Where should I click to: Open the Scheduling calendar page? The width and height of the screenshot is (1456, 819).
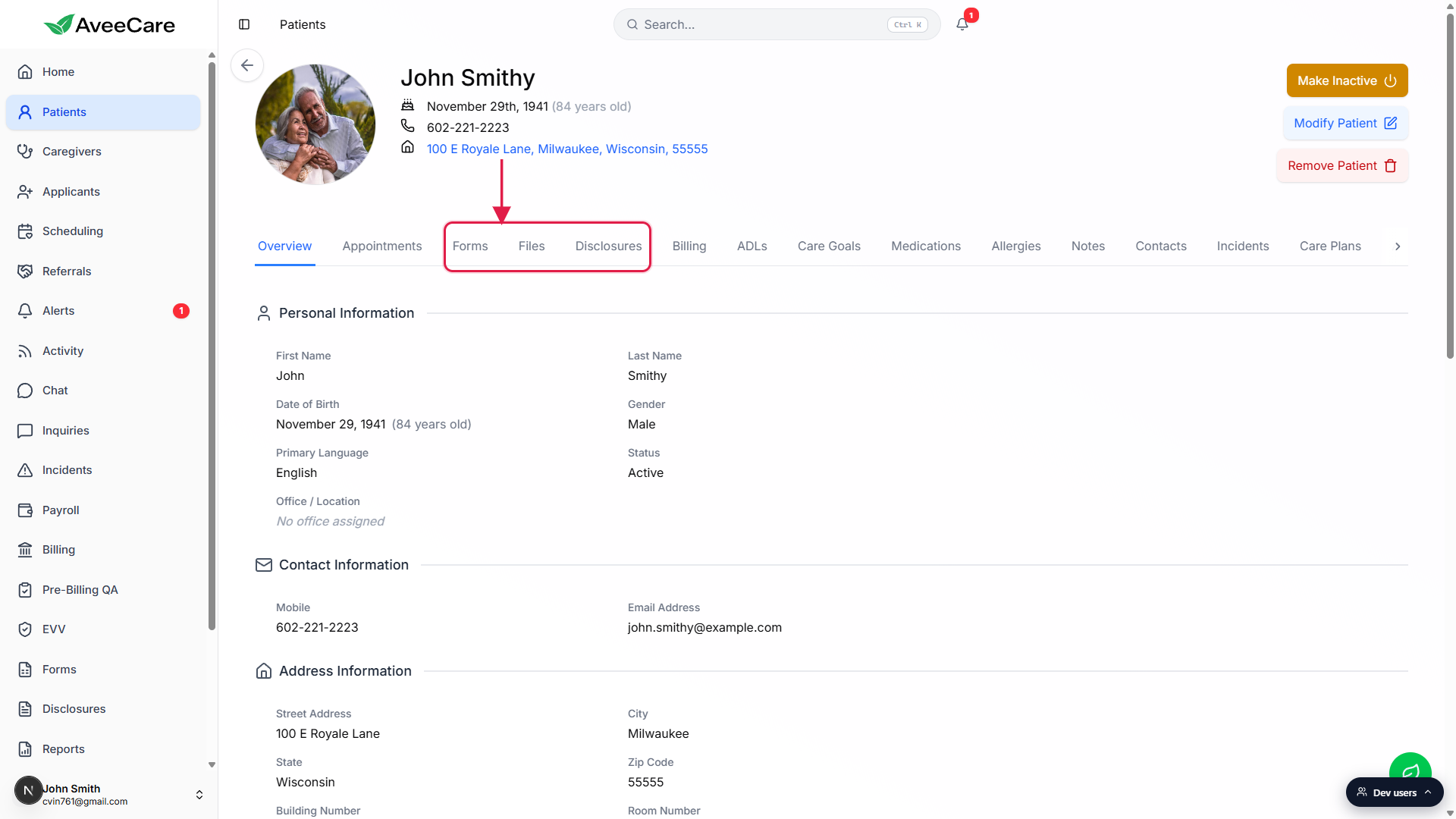click(102, 231)
